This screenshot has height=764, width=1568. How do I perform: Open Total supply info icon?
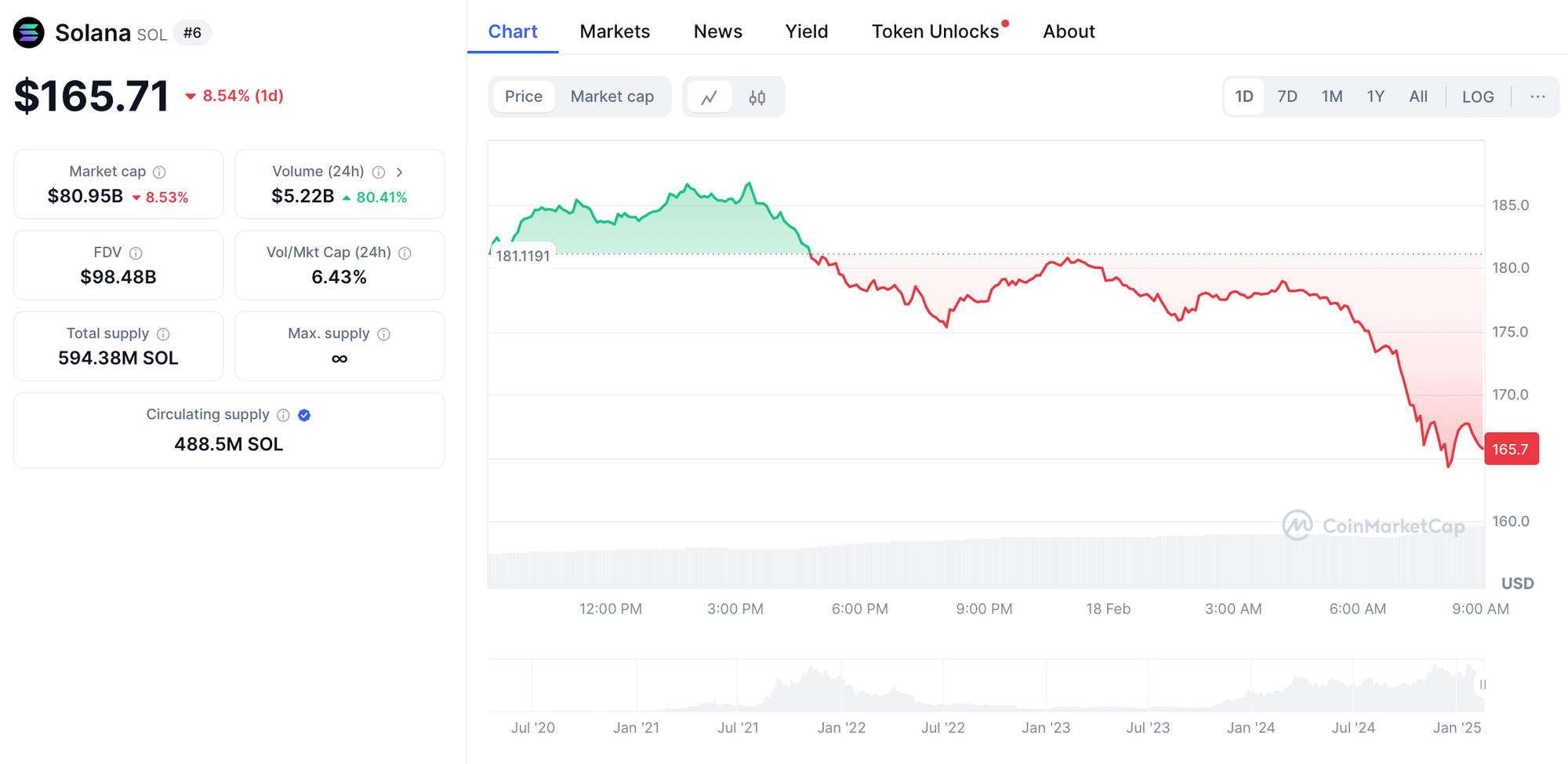point(163,334)
